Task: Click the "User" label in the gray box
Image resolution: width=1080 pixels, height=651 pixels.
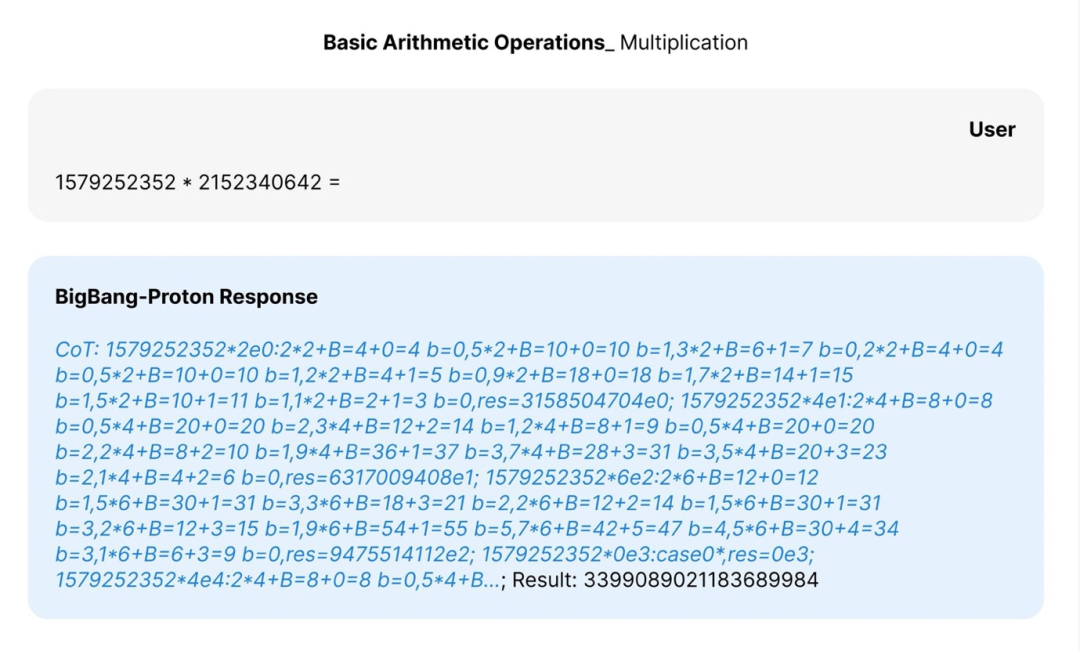Action: tap(991, 129)
